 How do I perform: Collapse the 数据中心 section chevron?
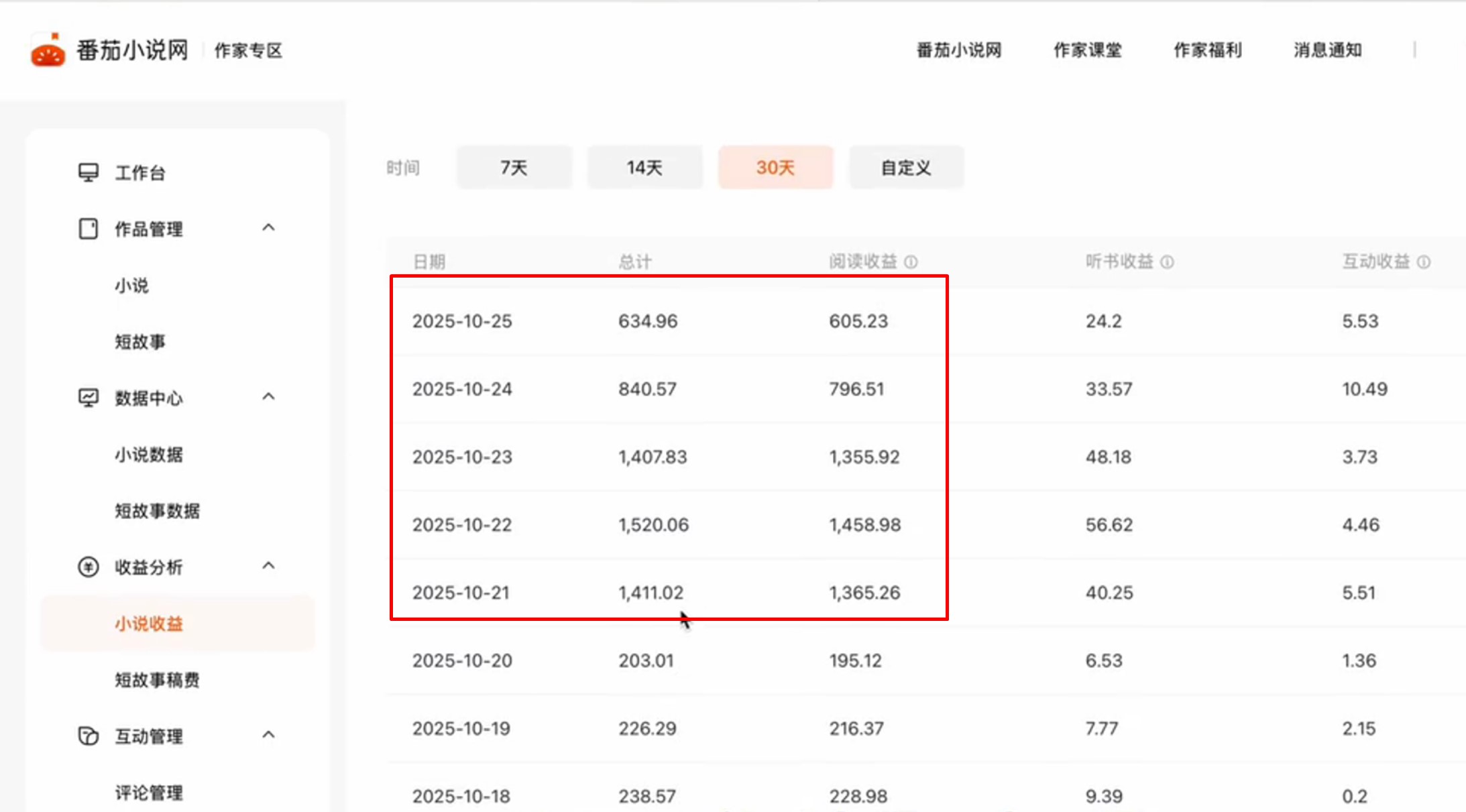270,396
